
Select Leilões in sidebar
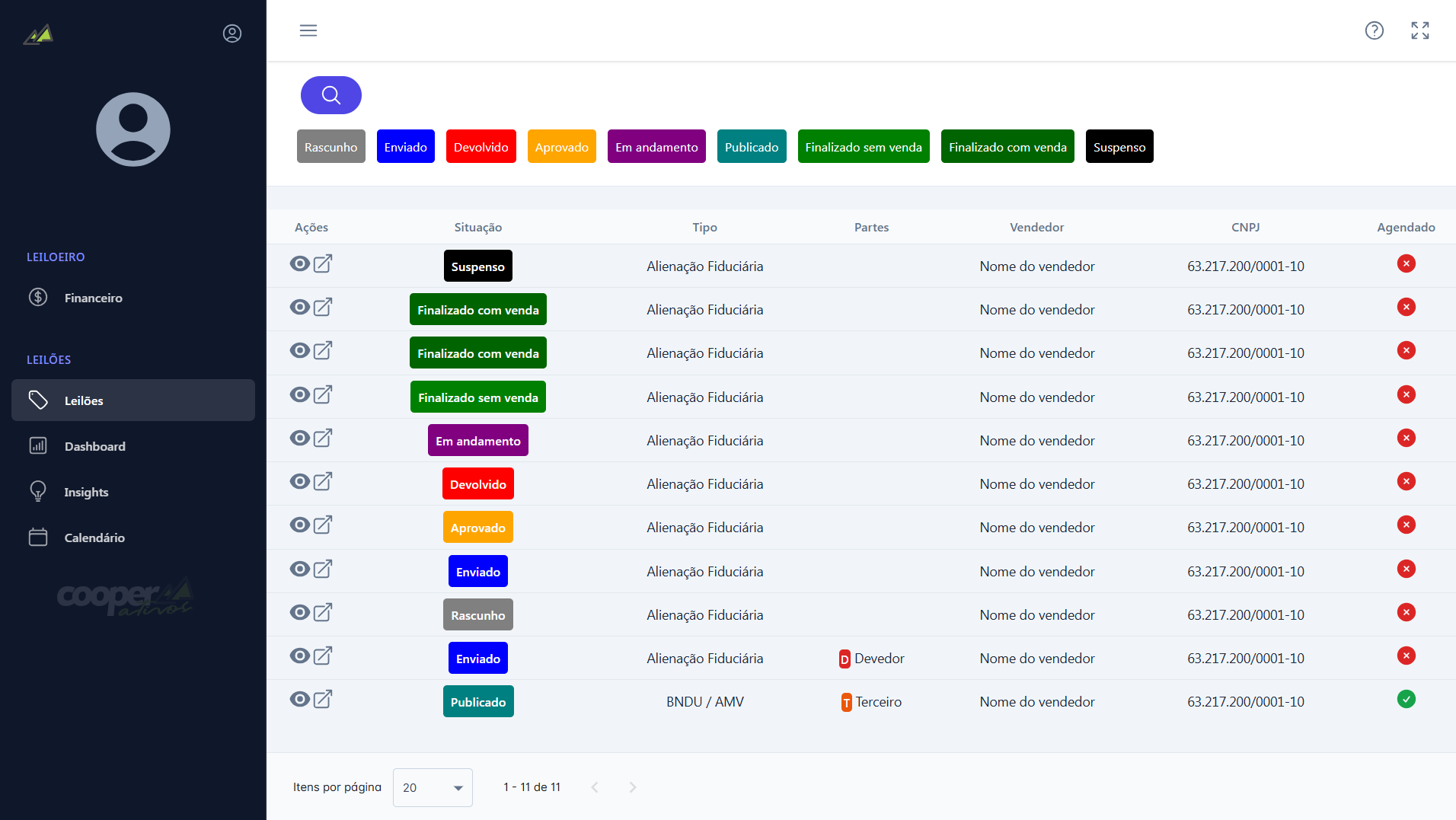133,400
